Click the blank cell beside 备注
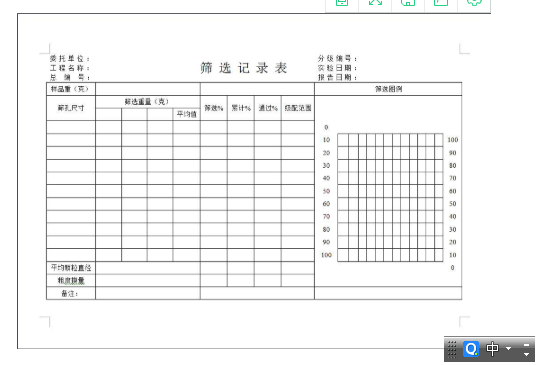The width and height of the screenshot is (550, 365). point(148,293)
